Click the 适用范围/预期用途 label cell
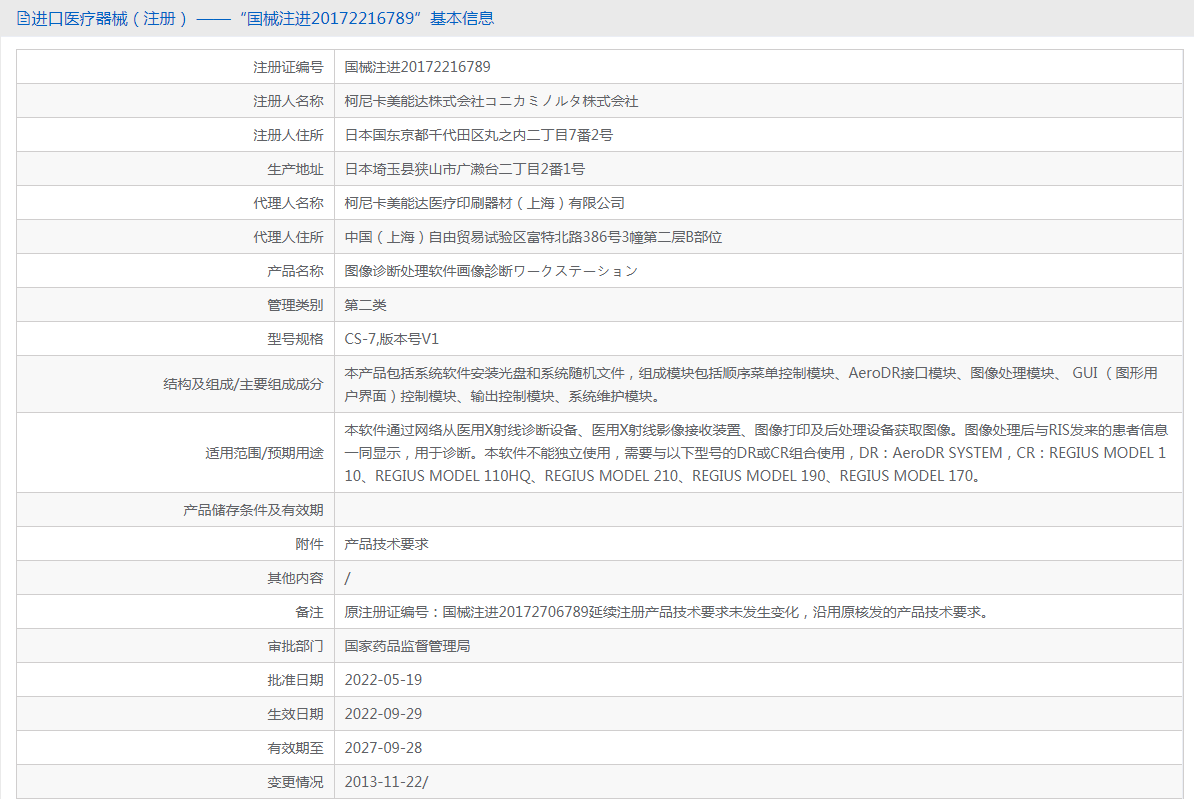The width and height of the screenshot is (1194, 799). pyautogui.click(x=176, y=452)
